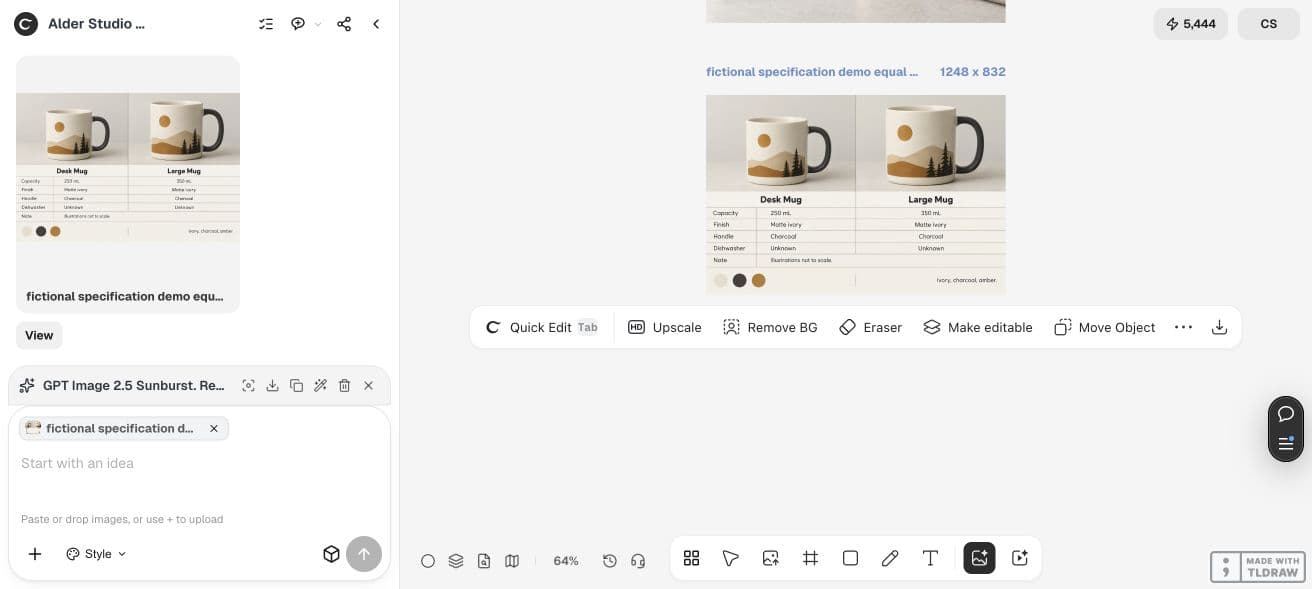Open the Alder Studio project logo menu
Screen dimensions: 1312x589
[x=26, y=24]
